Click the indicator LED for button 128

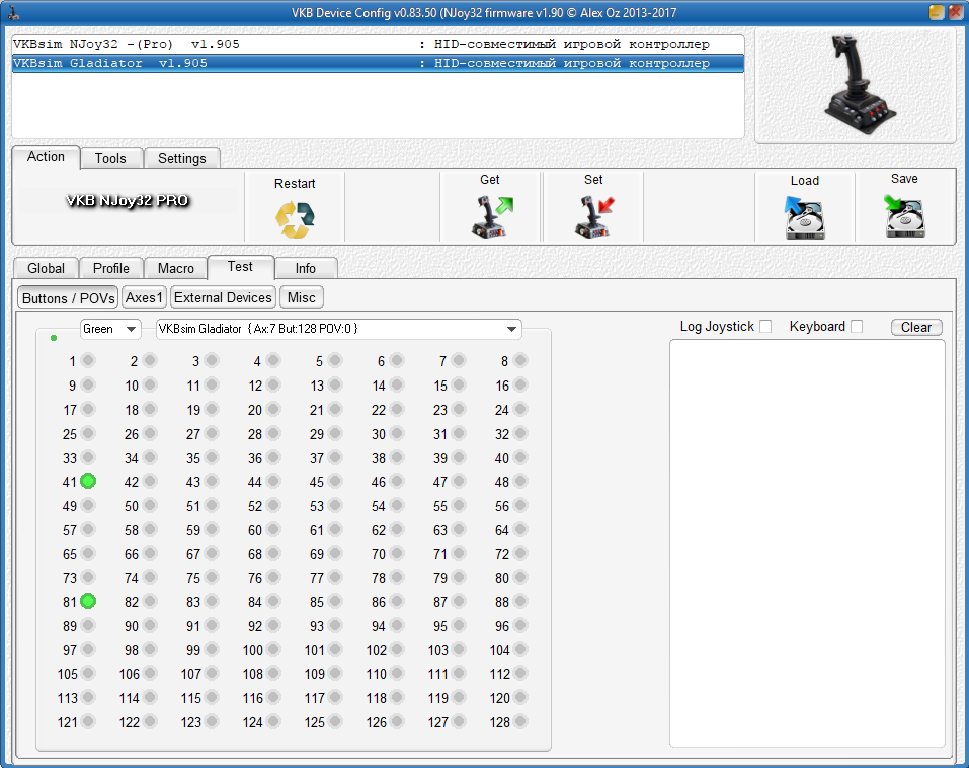tap(521, 722)
